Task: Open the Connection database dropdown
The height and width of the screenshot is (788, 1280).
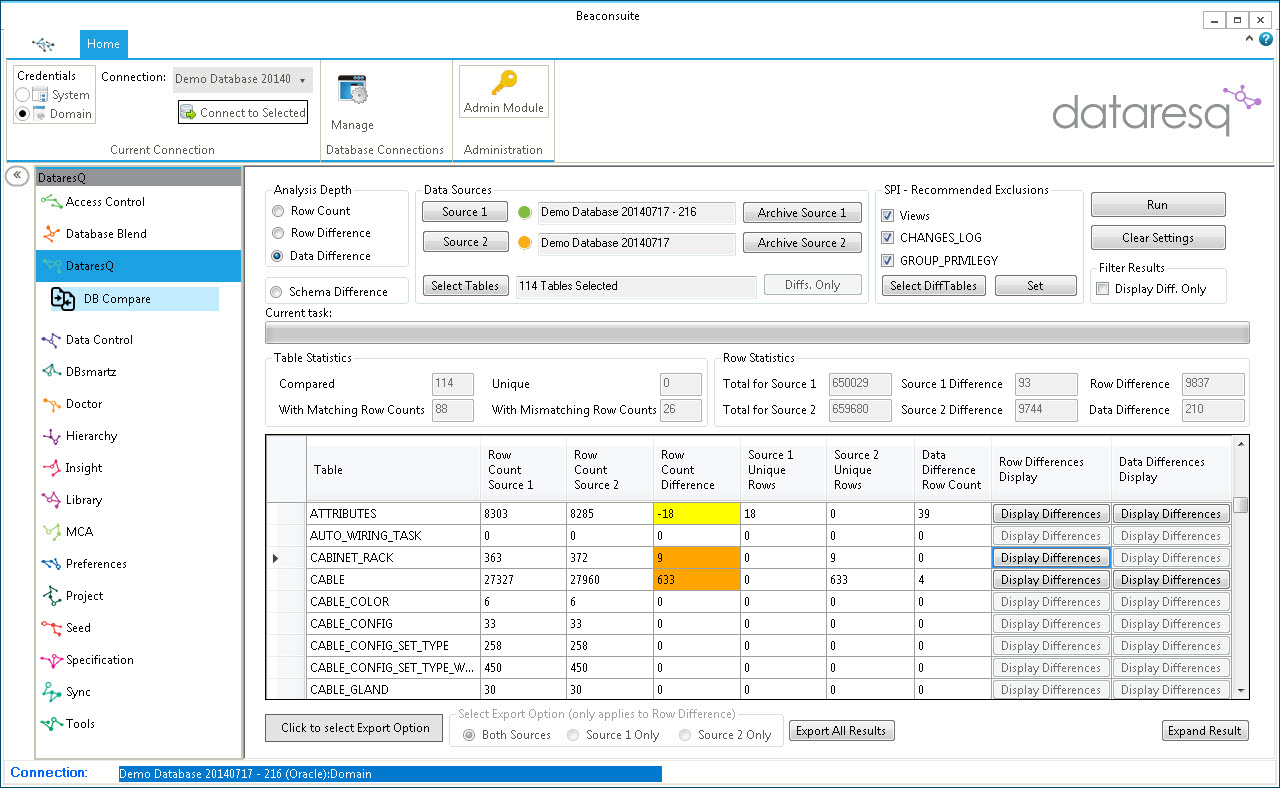Action: 243,79
